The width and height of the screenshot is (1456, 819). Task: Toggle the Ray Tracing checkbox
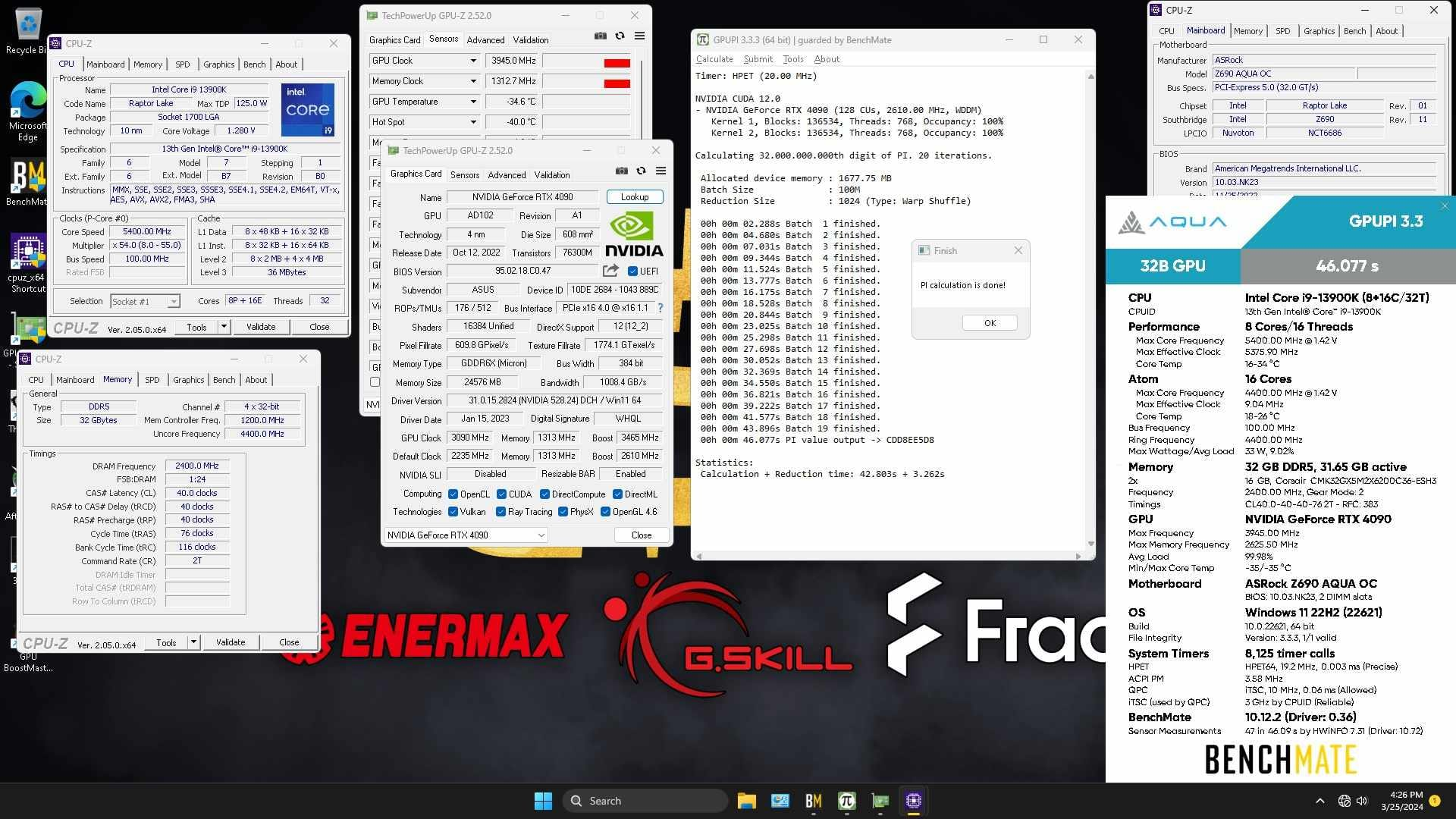pyautogui.click(x=500, y=512)
